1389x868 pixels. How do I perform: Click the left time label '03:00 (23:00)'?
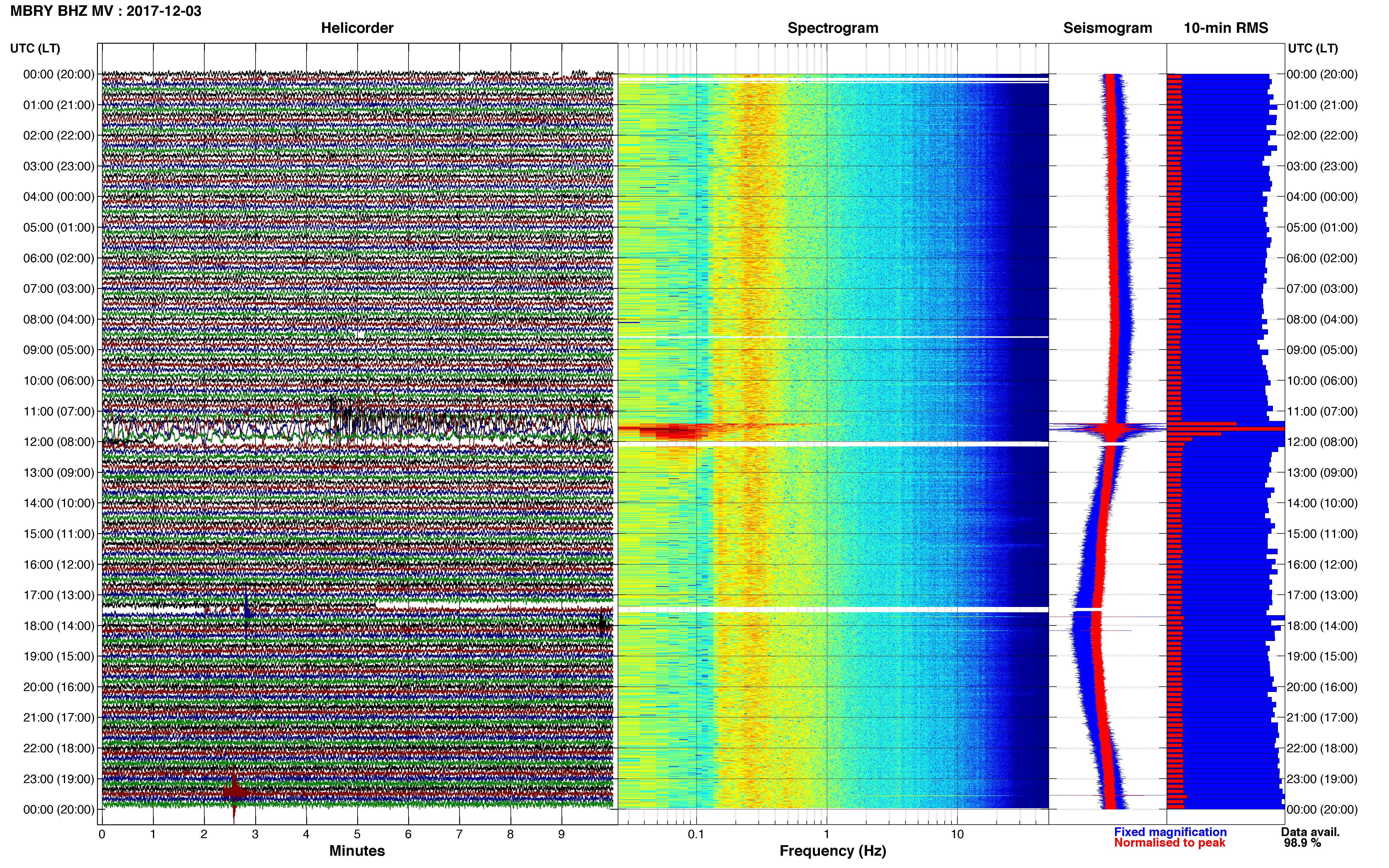pos(59,166)
